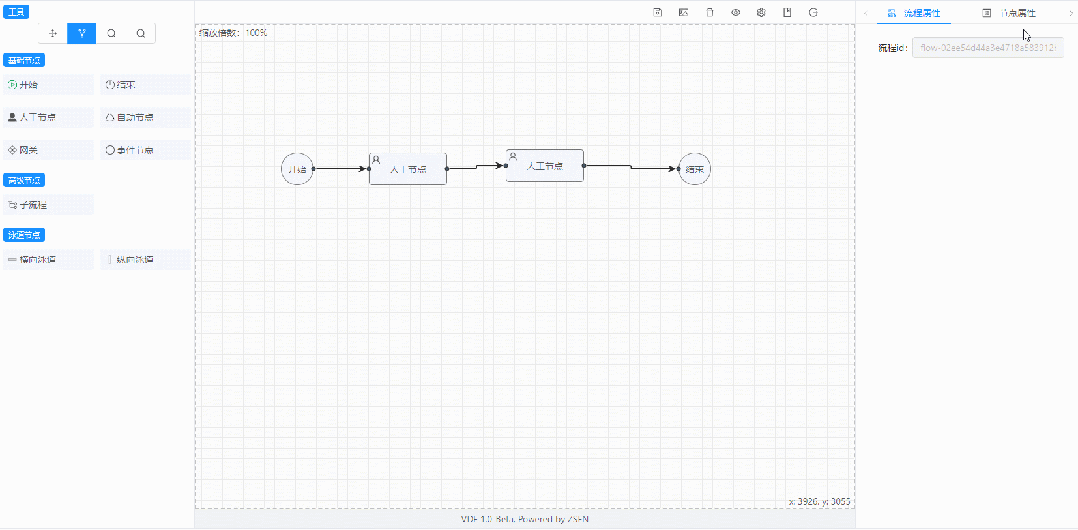Pick the 横向泳道 horizontal lane item
The width and height of the screenshot is (1078, 530).
[x=48, y=260]
